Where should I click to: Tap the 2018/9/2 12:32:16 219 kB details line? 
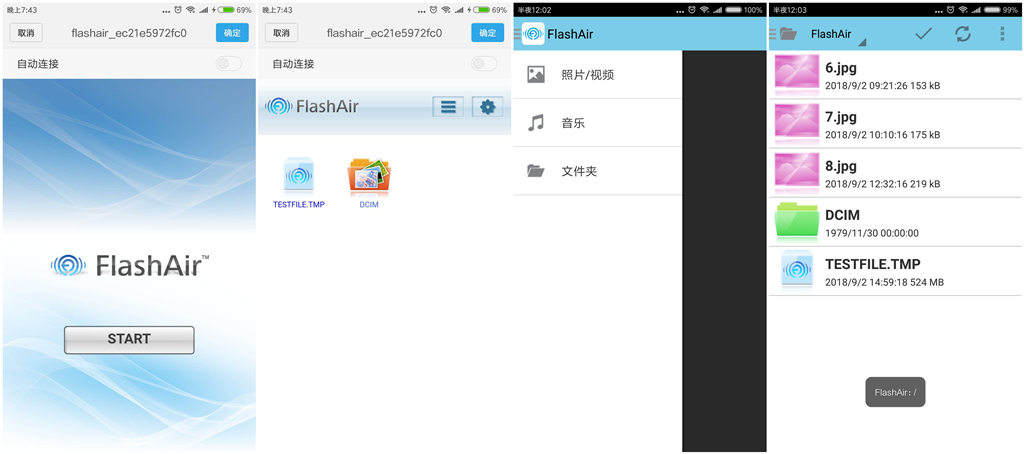coord(882,184)
